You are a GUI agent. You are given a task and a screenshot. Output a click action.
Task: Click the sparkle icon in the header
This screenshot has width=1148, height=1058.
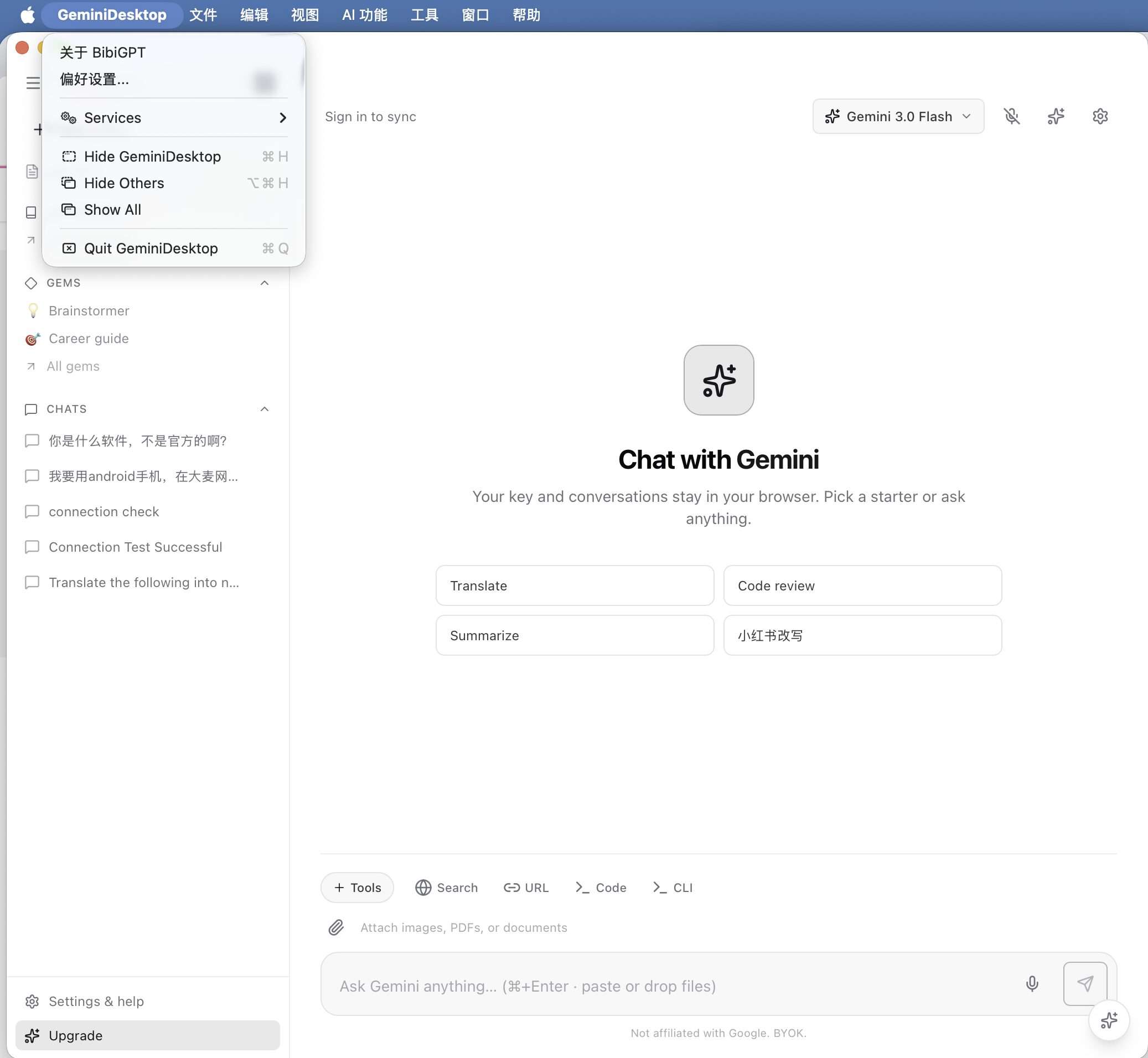tap(1056, 116)
